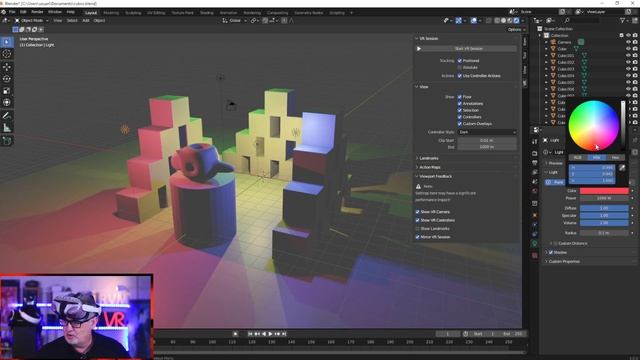Switch to rendered viewport shading icon
The width and height of the screenshot is (640, 360).
[516, 20]
